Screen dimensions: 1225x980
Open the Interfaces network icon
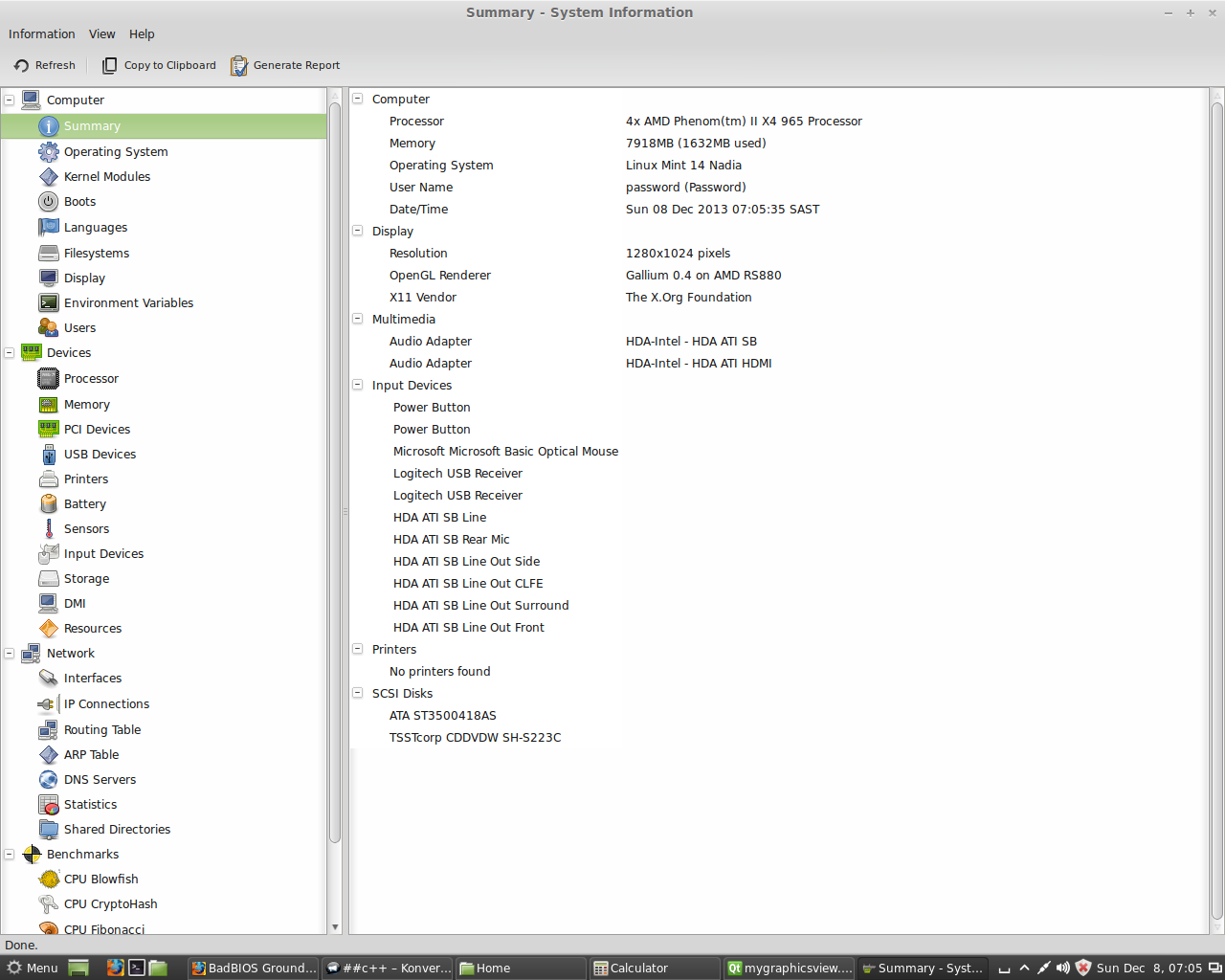click(x=49, y=678)
